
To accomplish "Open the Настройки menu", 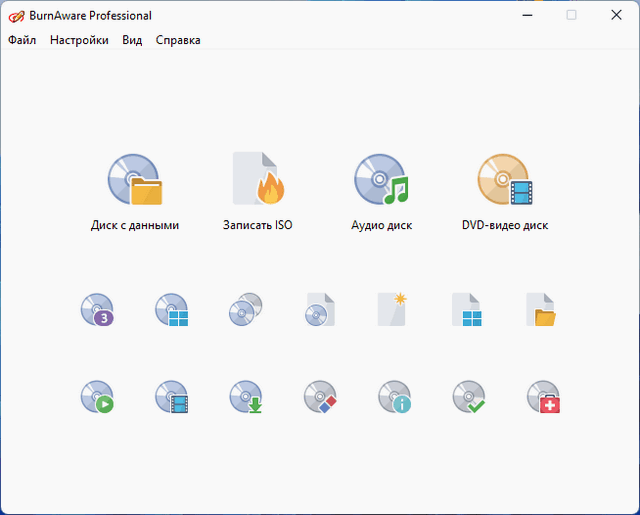I will point(79,40).
